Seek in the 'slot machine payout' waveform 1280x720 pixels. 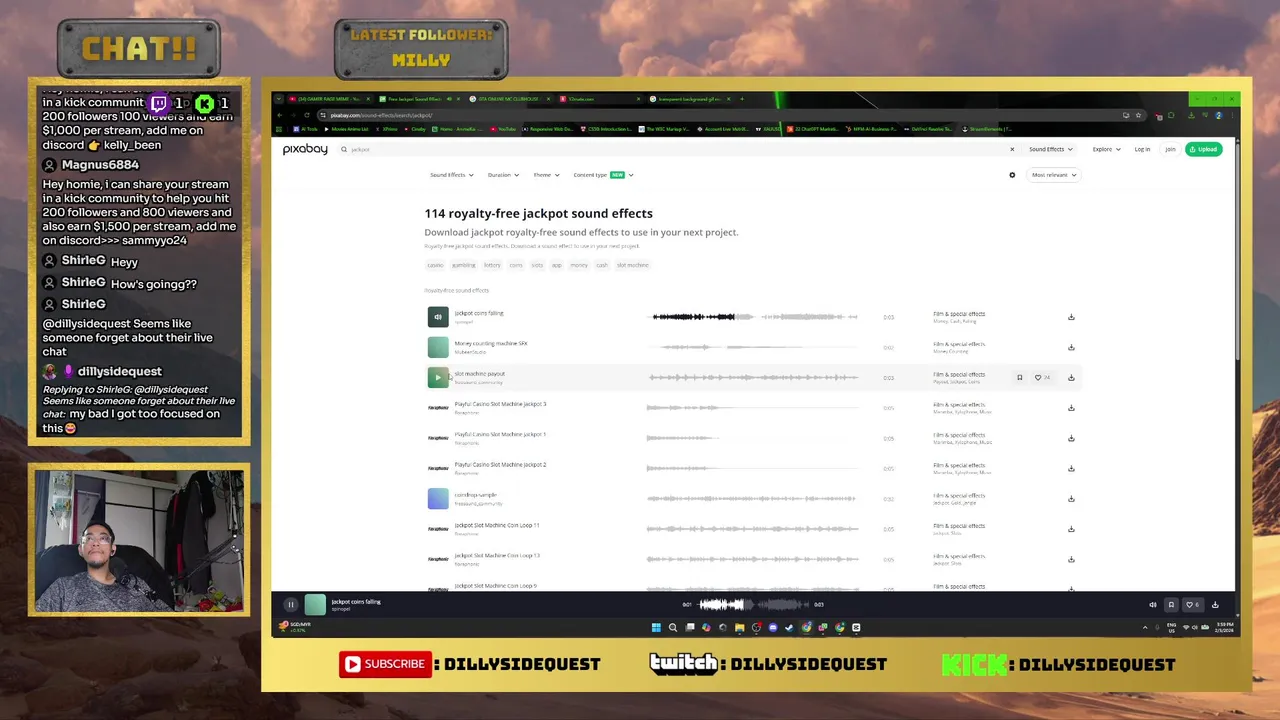point(755,377)
